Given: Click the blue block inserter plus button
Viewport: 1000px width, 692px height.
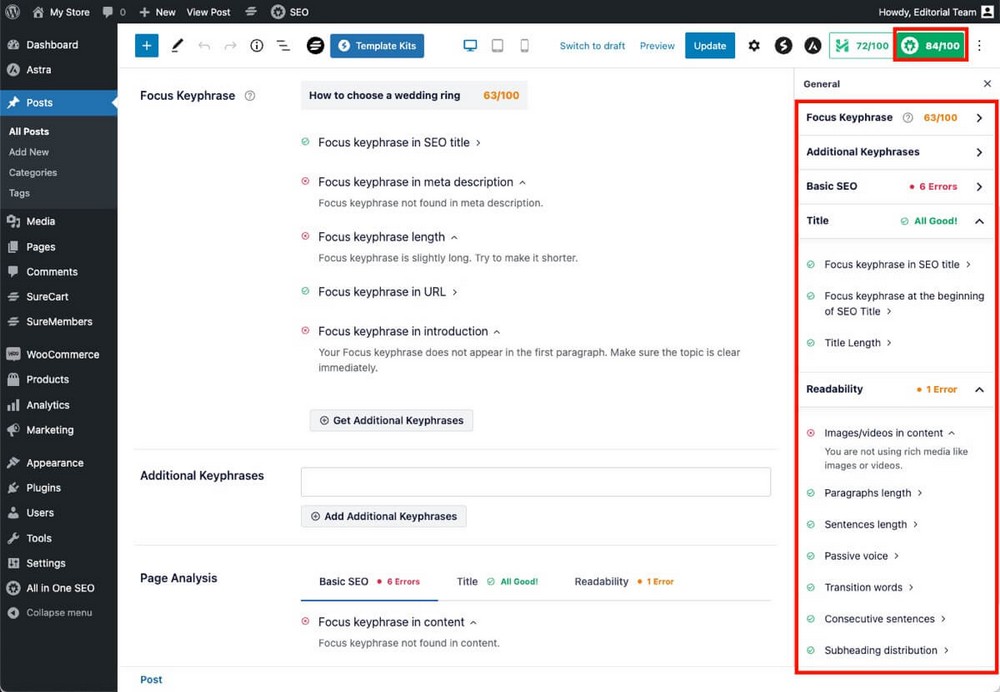Looking at the screenshot, I should point(147,45).
